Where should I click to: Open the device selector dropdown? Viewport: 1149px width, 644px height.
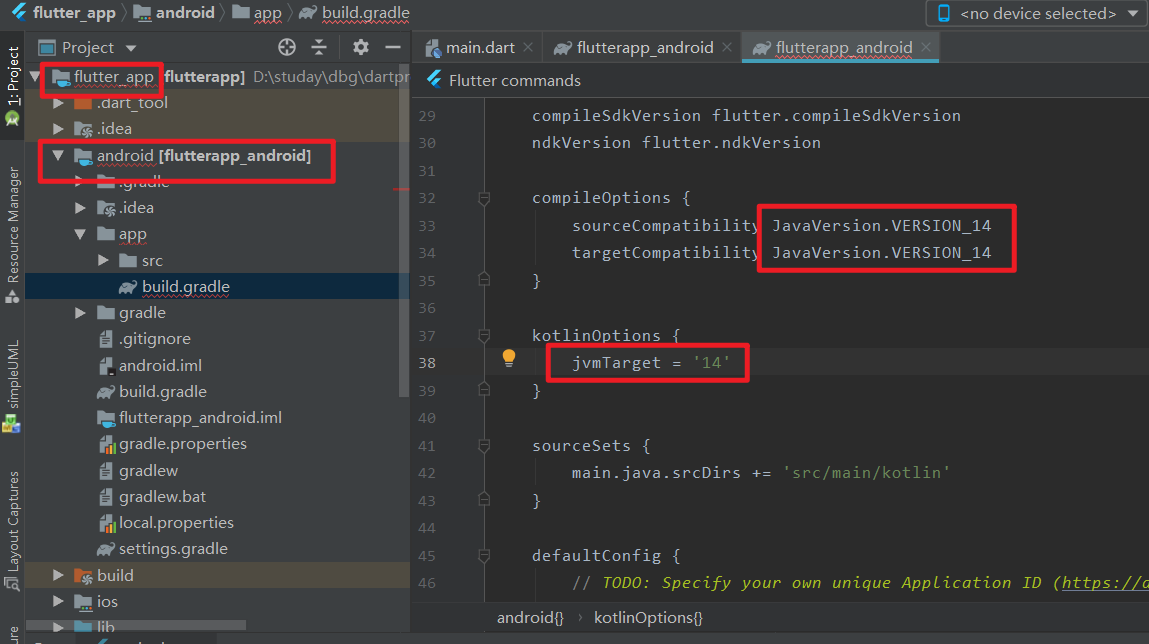click(1037, 13)
